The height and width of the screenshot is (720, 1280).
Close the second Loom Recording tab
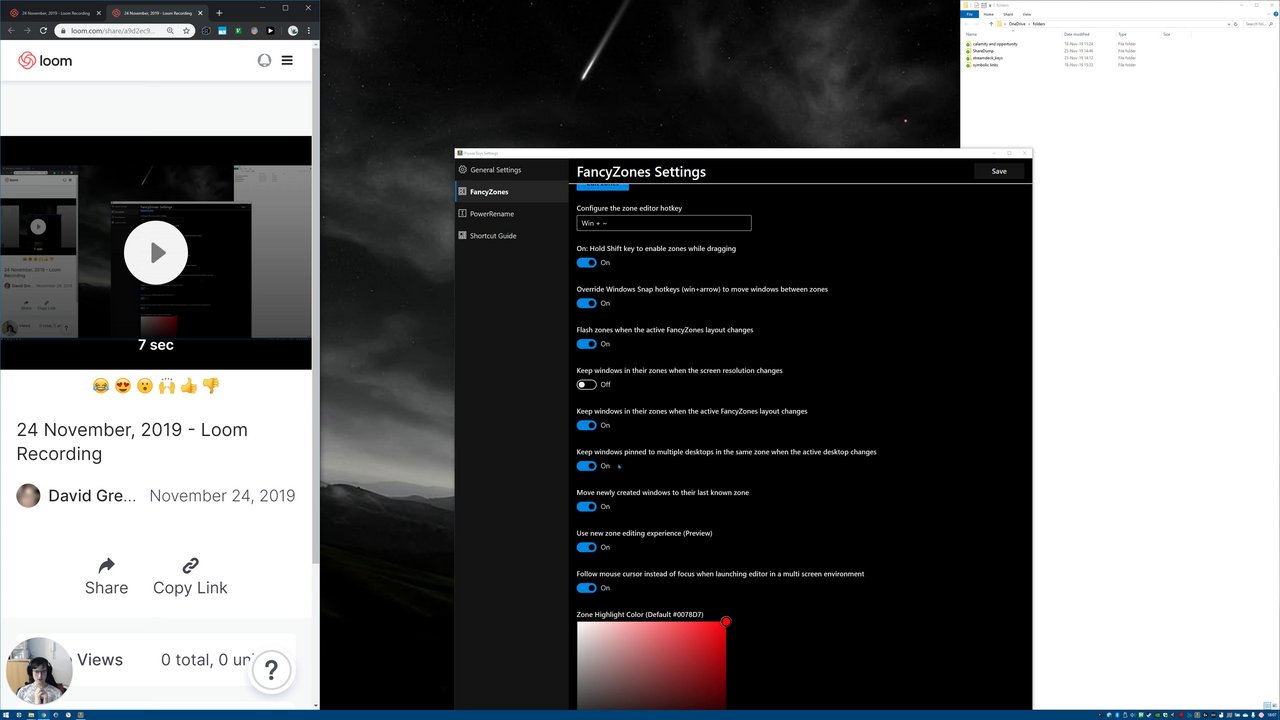pos(201,13)
